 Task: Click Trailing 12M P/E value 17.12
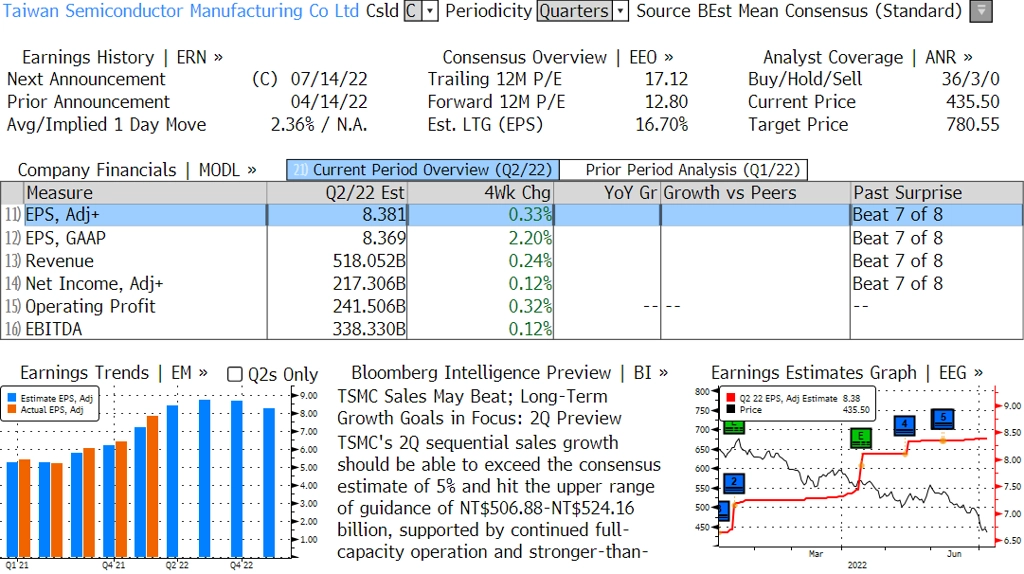(666, 79)
